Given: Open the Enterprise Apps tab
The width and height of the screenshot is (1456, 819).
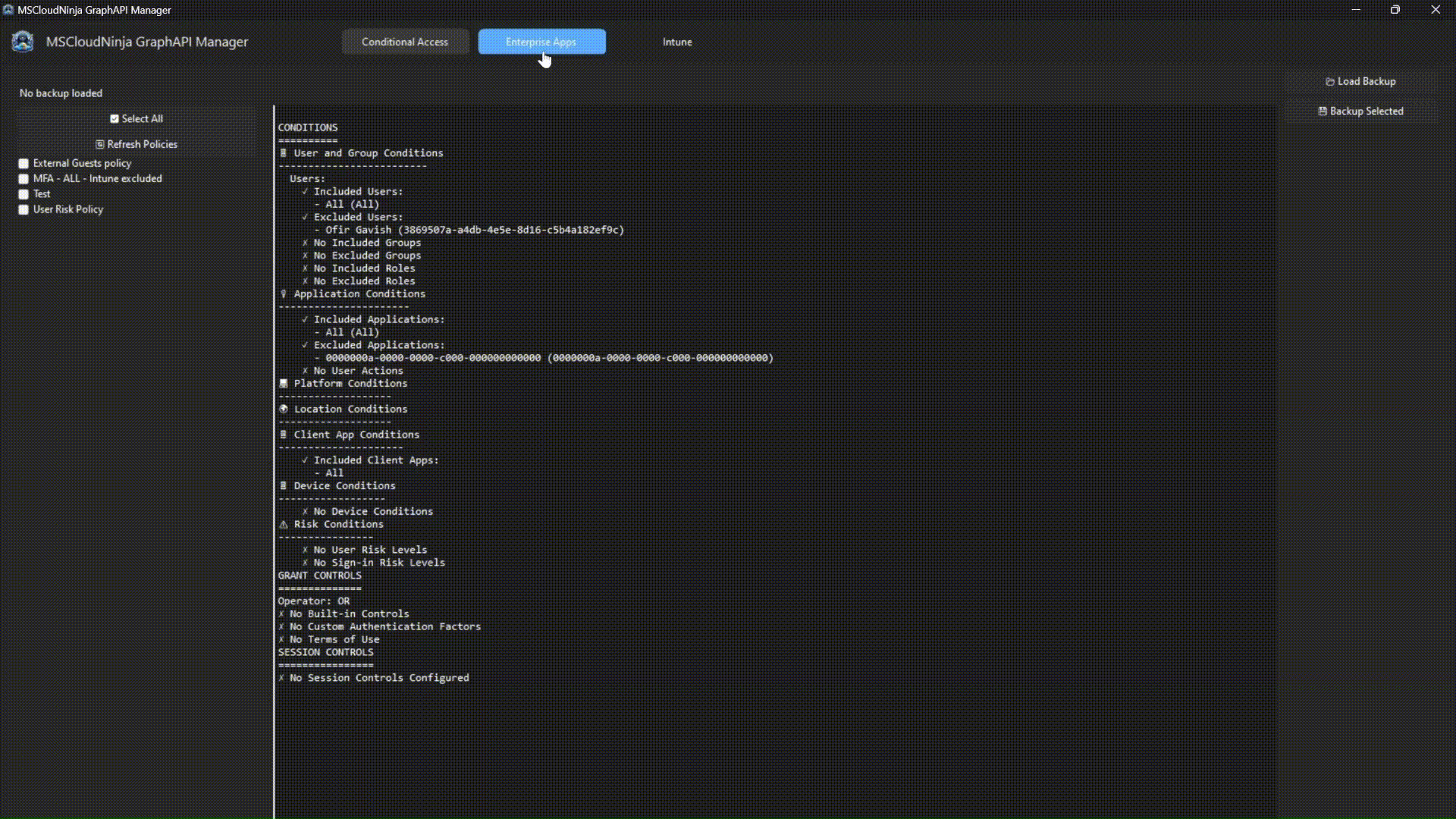Looking at the screenshot, I should point(541,42).
